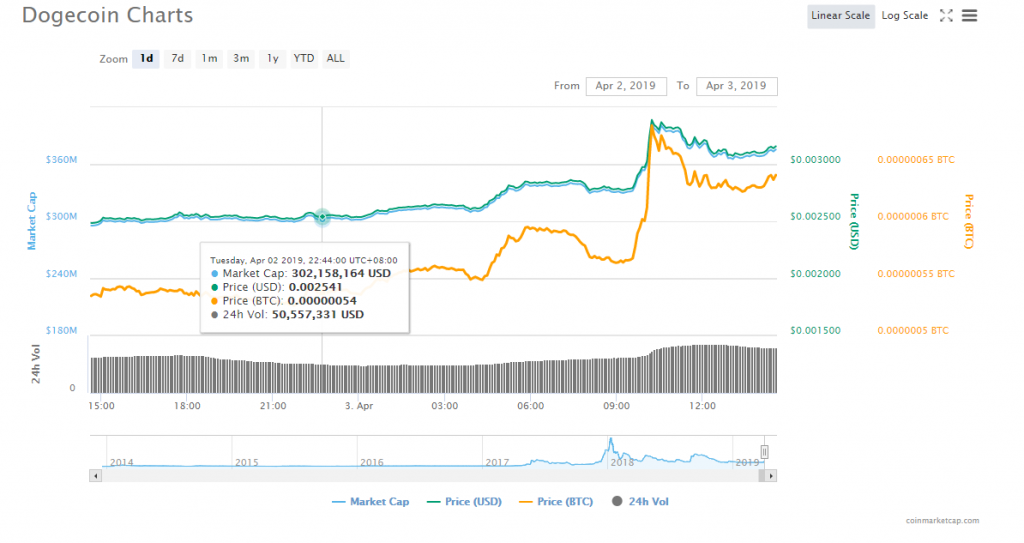This screenshot has width=1024, height=543.
Task: Click the navigator left scroll arrow
Action: tap(95, 476)
